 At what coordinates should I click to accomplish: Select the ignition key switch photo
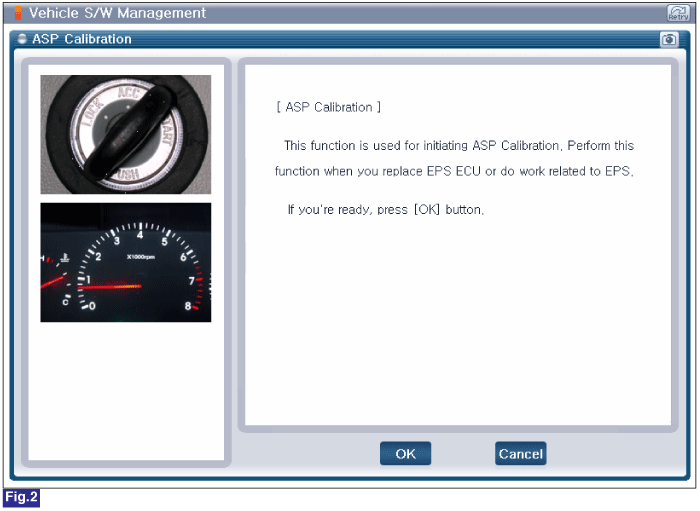point(126,134)
